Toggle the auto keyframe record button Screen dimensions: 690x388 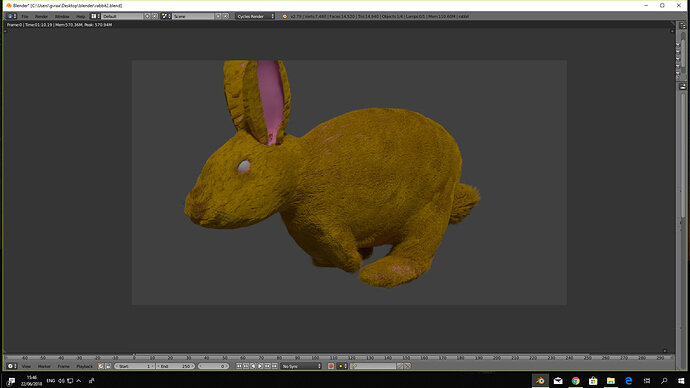(331, 366)
